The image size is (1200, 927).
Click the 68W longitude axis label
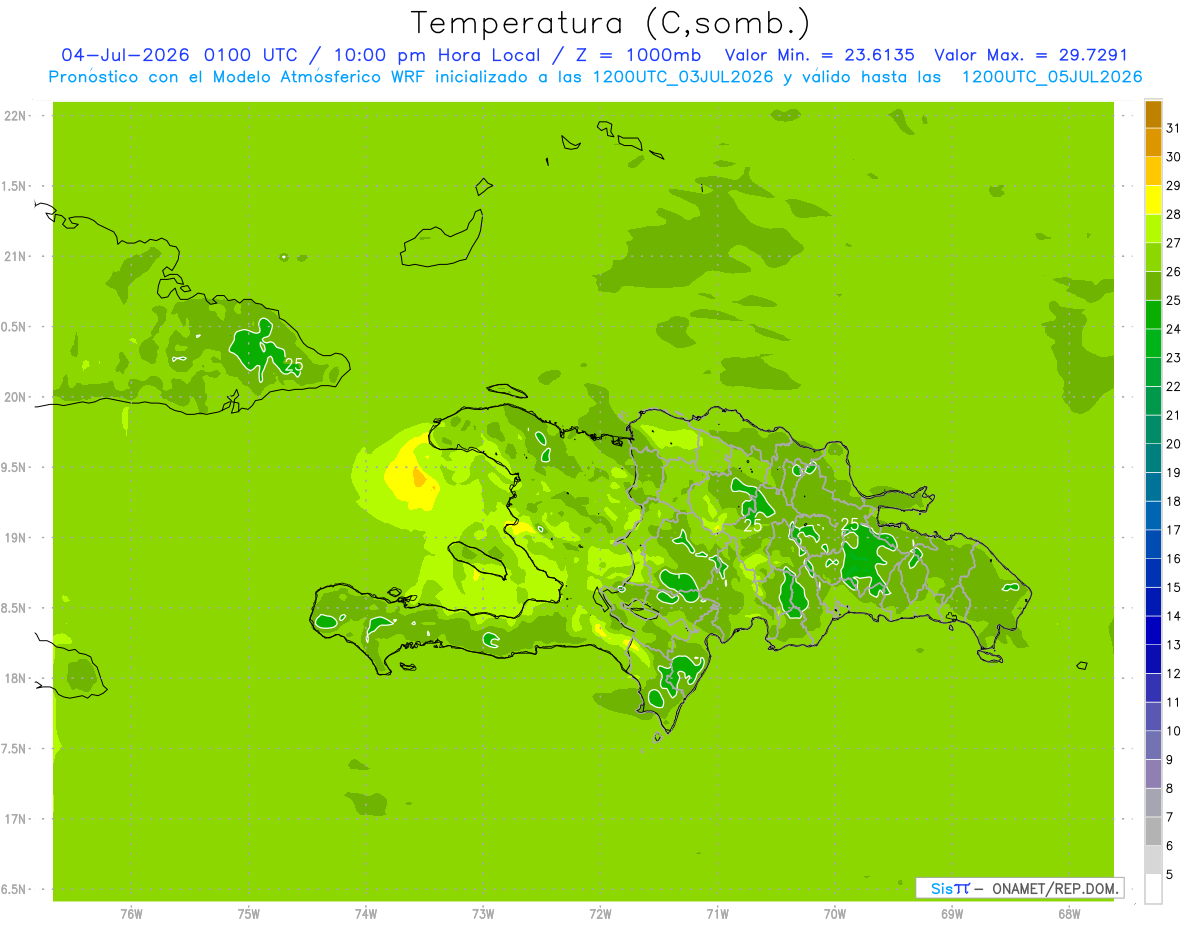pos(1068,914)
